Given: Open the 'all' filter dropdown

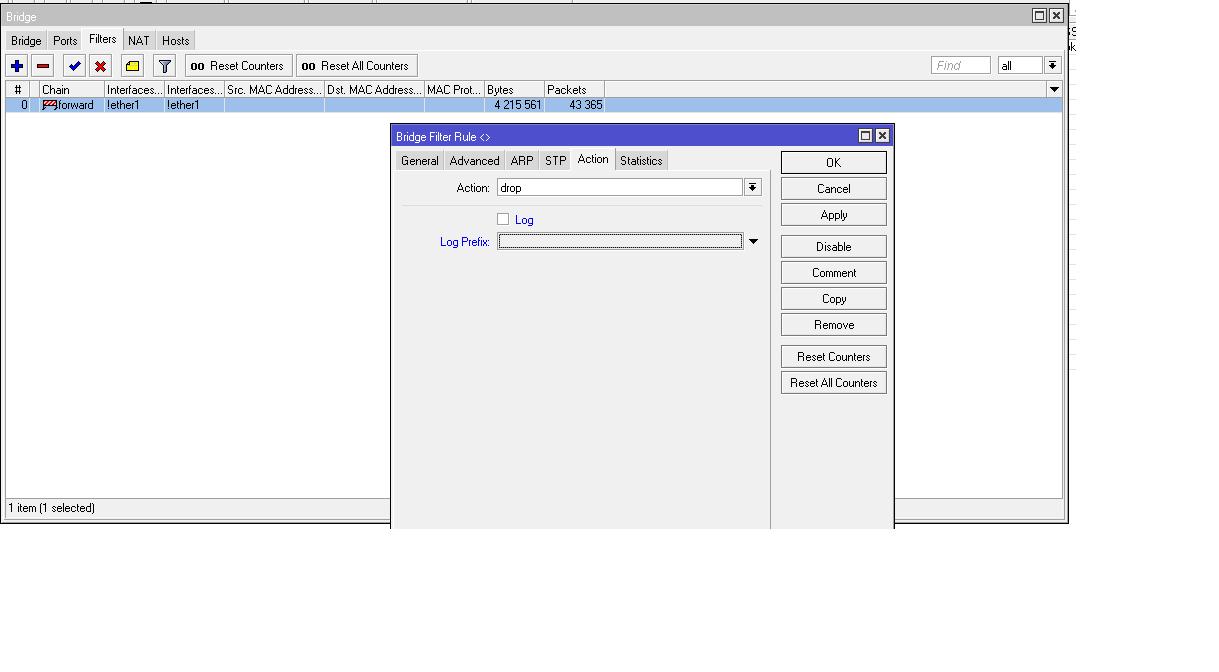Looking at the screenshot, I should coord(1052,65).
